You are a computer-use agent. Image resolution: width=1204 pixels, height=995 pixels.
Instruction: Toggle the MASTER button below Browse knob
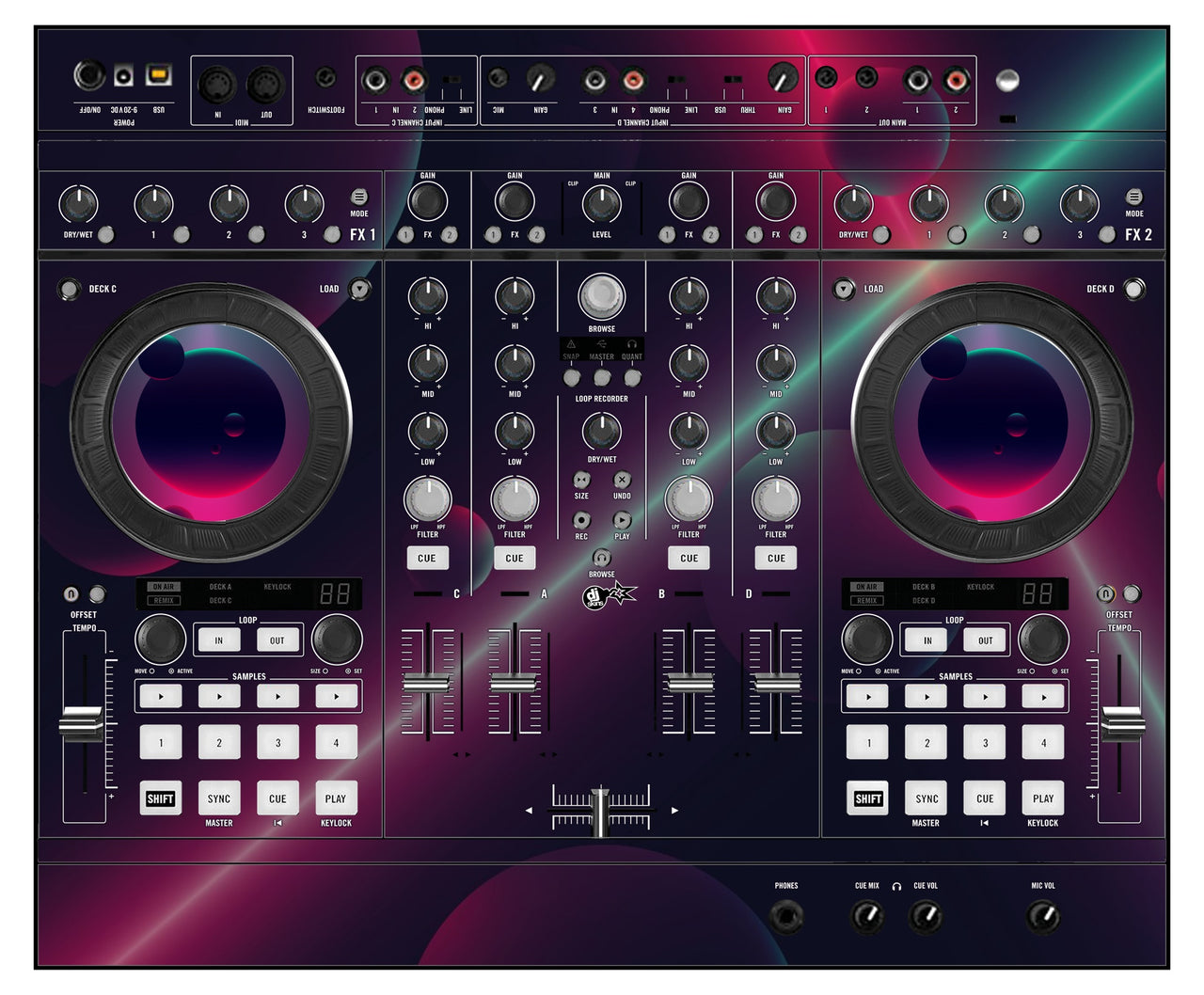[602, 377]
